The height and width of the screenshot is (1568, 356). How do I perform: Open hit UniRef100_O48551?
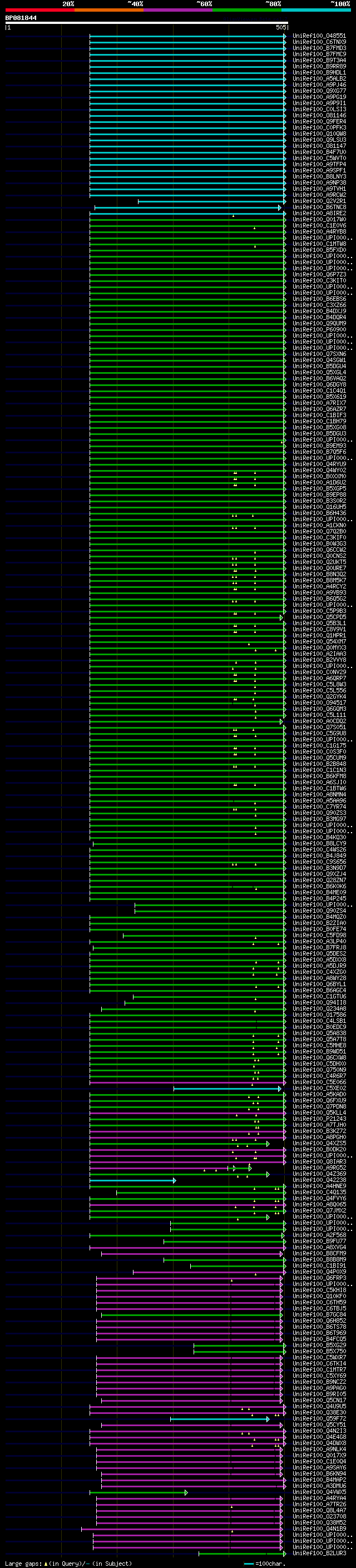click(319, 36)
